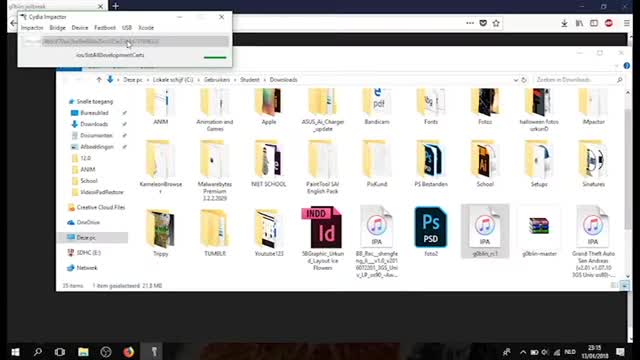640x360 pixels.
Task: Open the Firefox downloads arrow
Action: tap(564, 23)
